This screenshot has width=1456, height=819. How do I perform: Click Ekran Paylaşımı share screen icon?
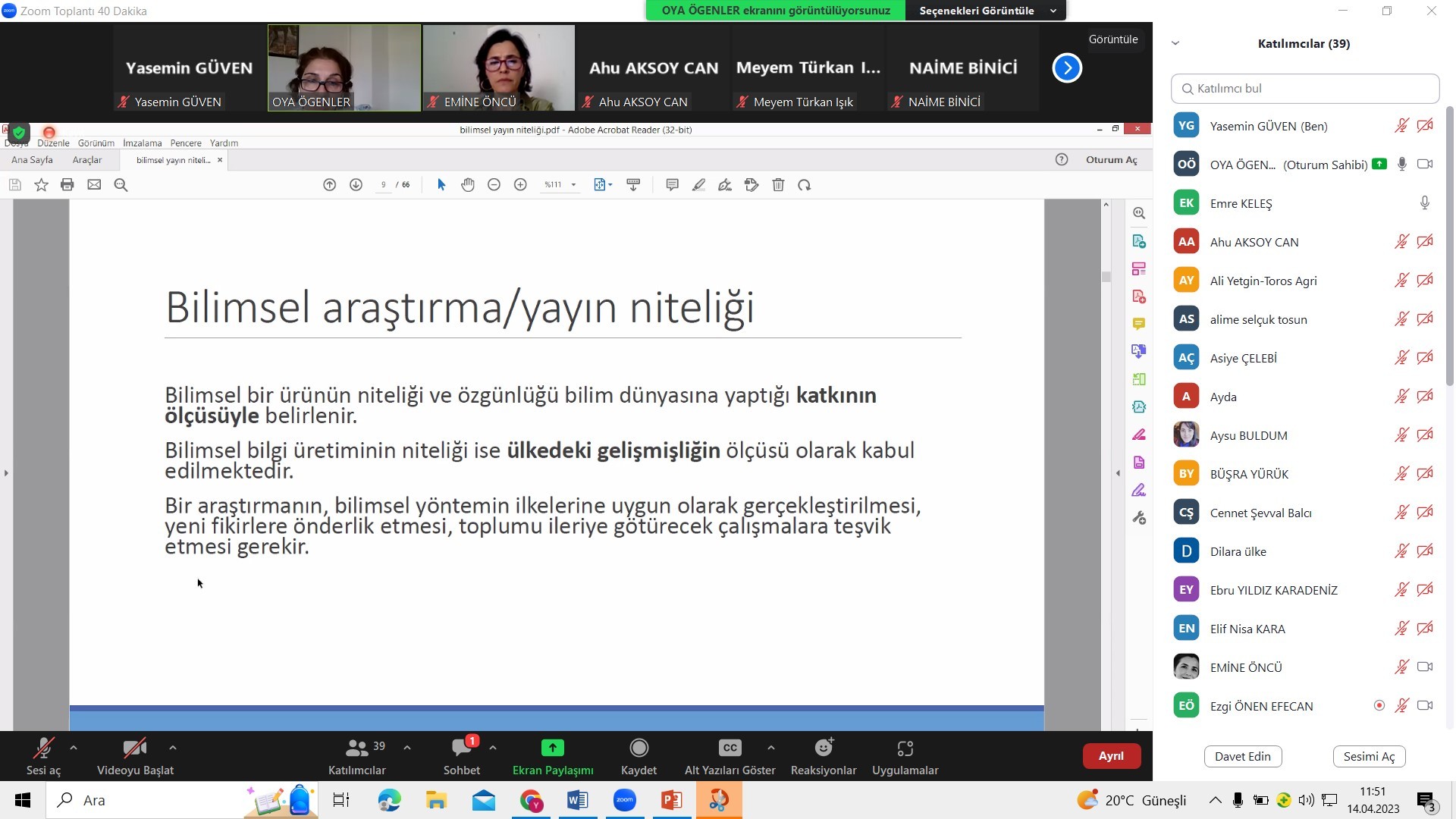tap(552, 748)
